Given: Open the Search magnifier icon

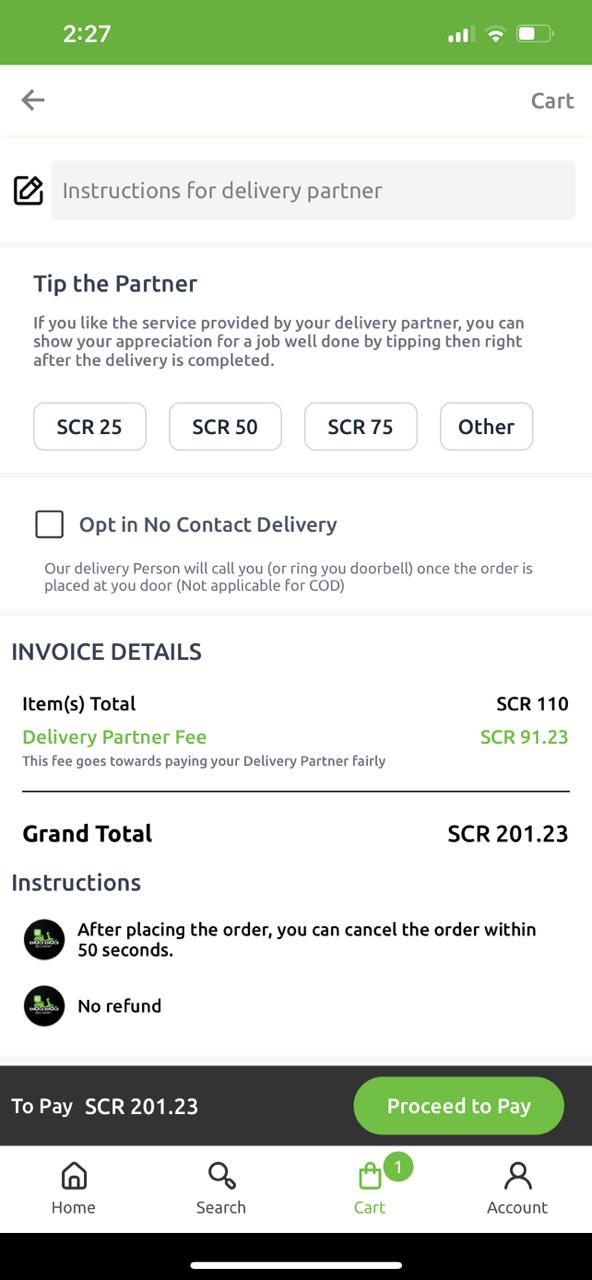Looking at the screenshot, I should pos(221,1175).
